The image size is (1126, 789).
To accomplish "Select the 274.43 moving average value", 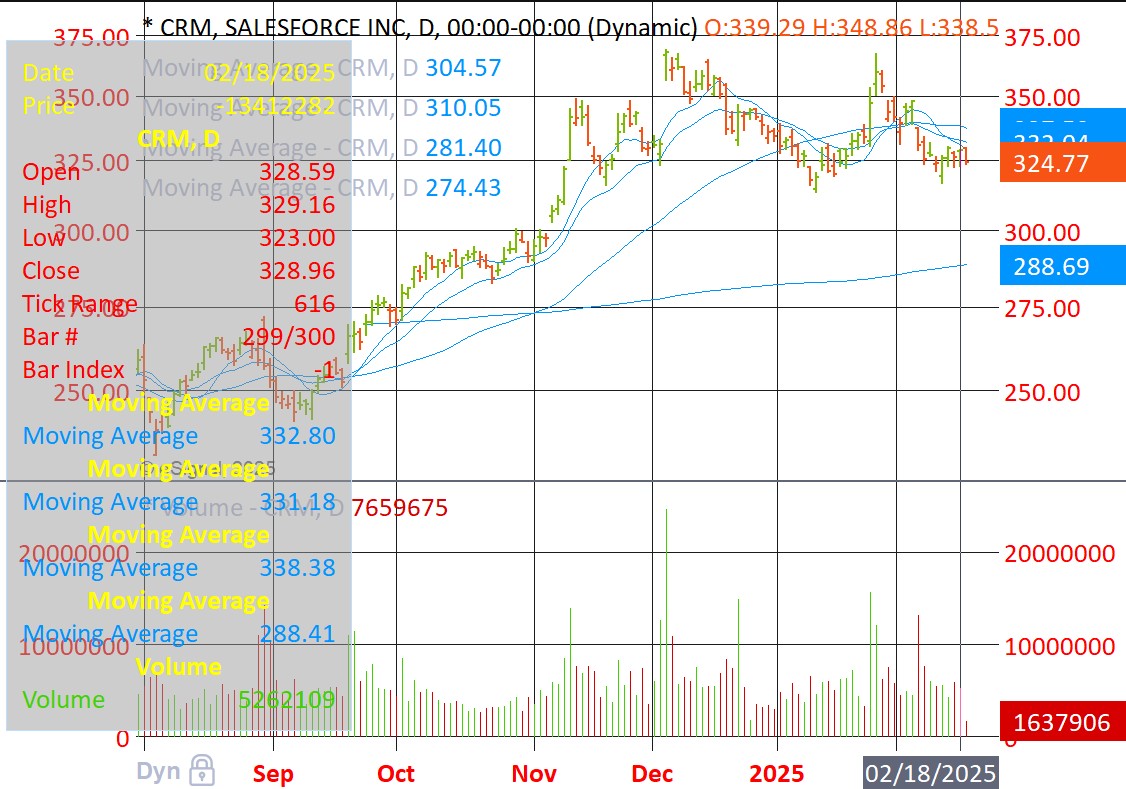I will [x=463, y=188].
